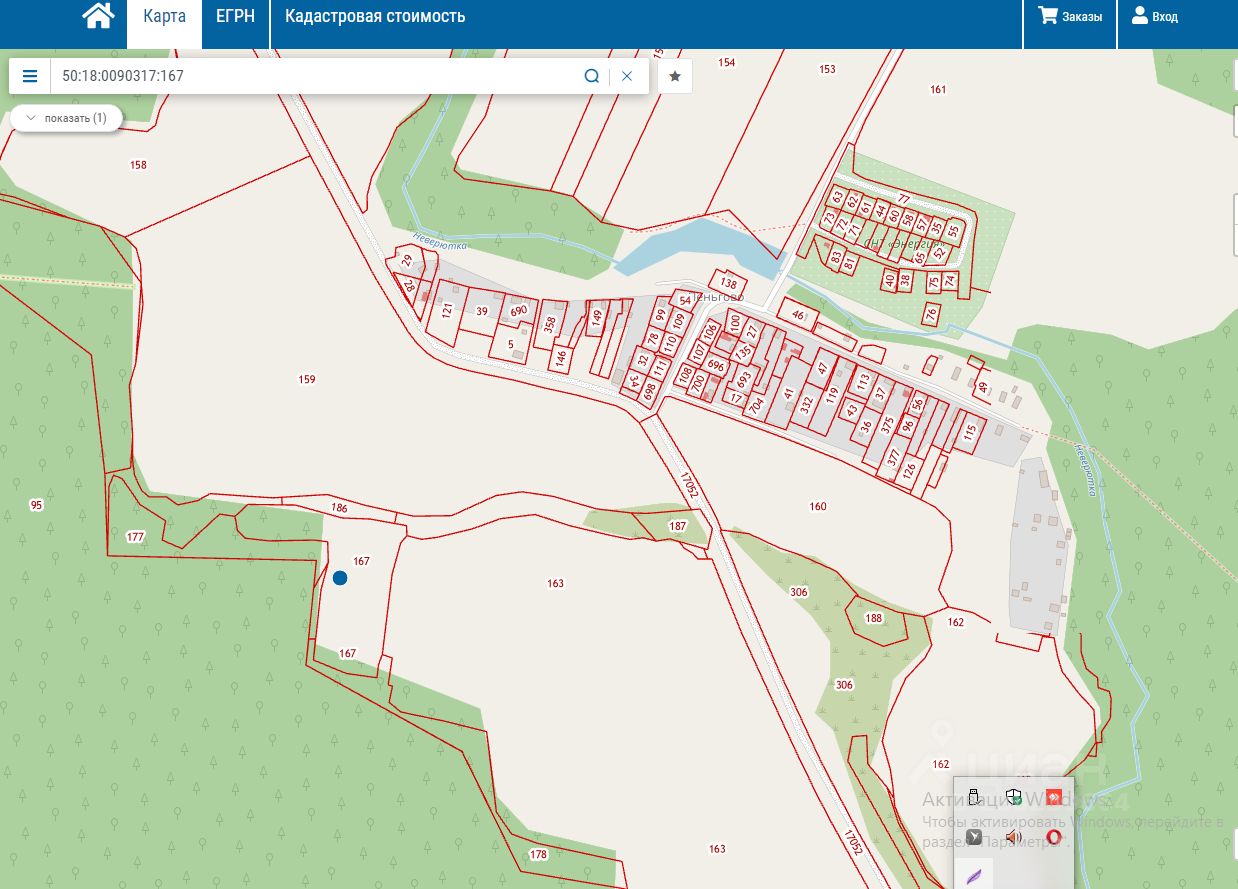Screen dimensions: 1238x889
Task: Open the ЕГРН tab
Action: coord(236,17)
